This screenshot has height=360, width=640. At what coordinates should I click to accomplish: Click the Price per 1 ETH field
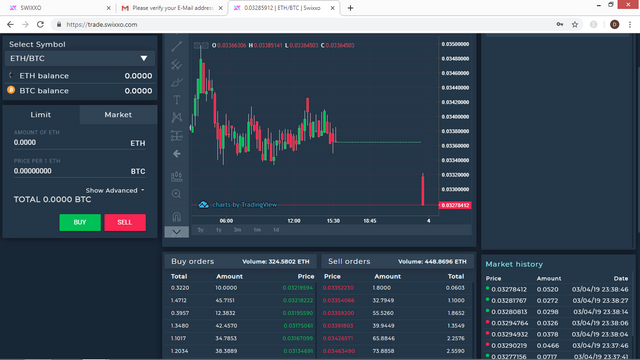coord(80,171)
